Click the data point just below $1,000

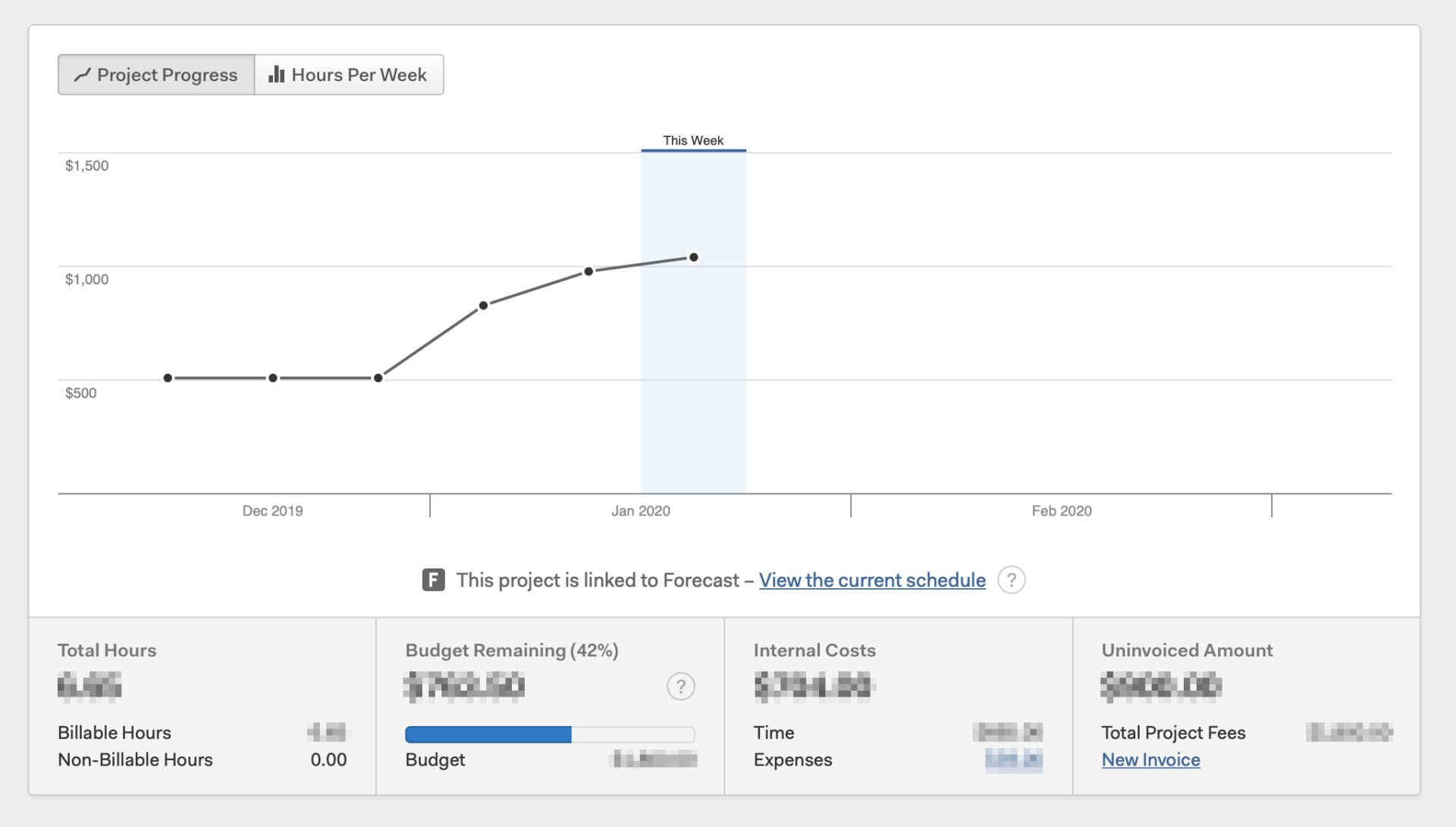[588, 271]
